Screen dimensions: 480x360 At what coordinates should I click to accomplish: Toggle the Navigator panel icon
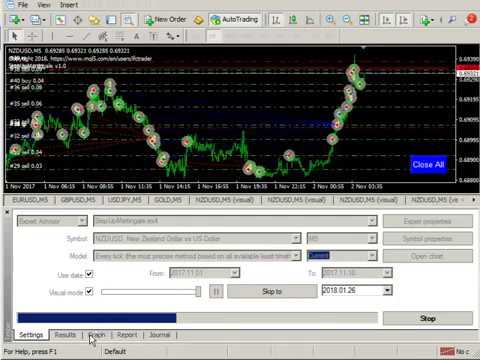point(95,20)
